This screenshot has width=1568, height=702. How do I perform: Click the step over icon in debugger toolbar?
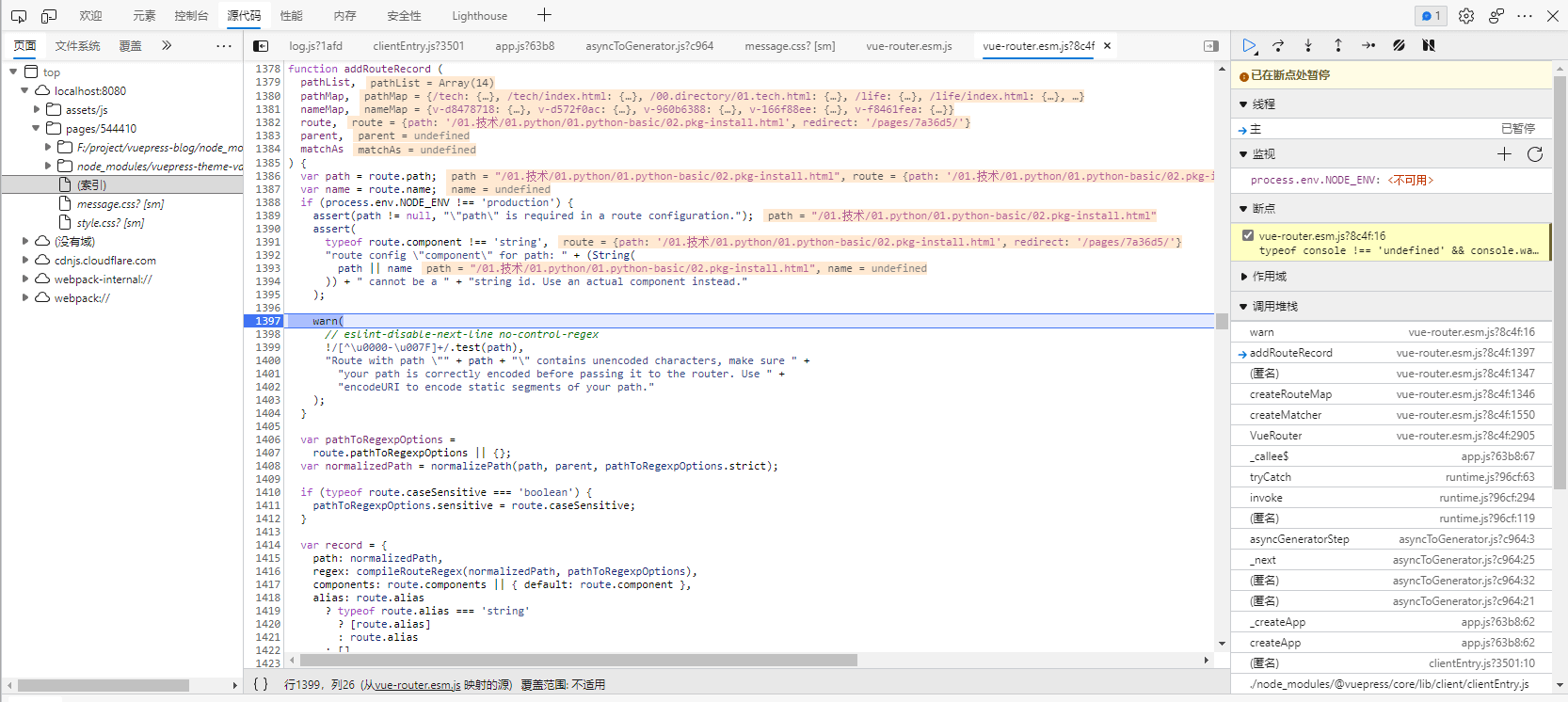1278,45
